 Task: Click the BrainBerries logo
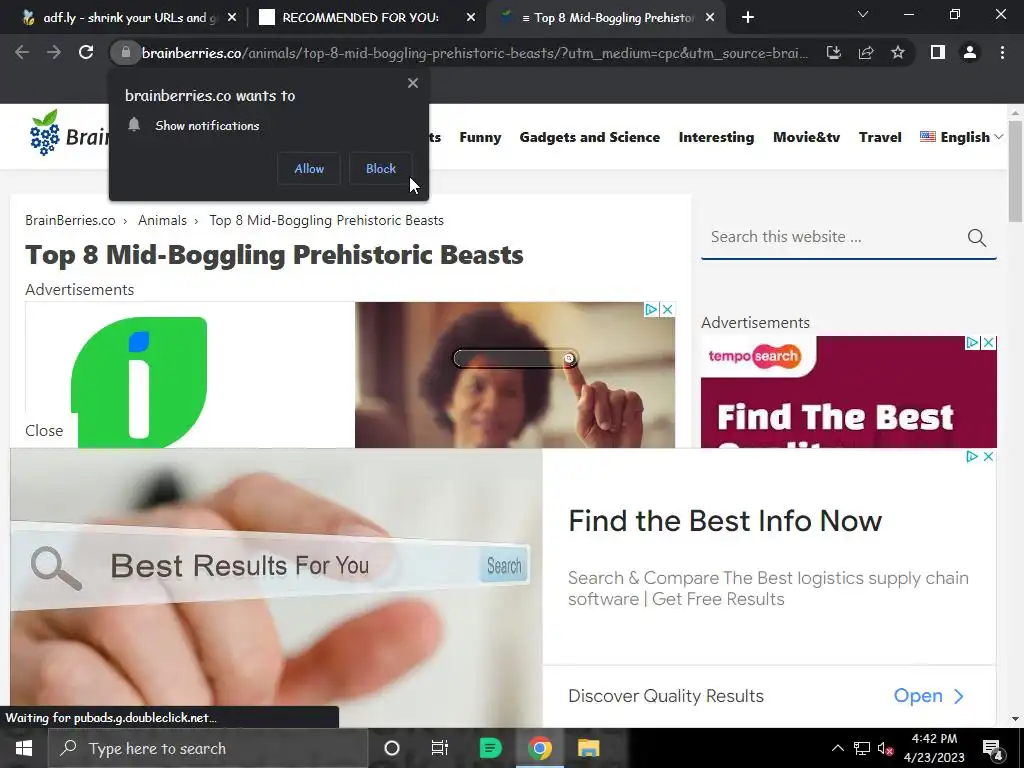(x=69, y=134)
